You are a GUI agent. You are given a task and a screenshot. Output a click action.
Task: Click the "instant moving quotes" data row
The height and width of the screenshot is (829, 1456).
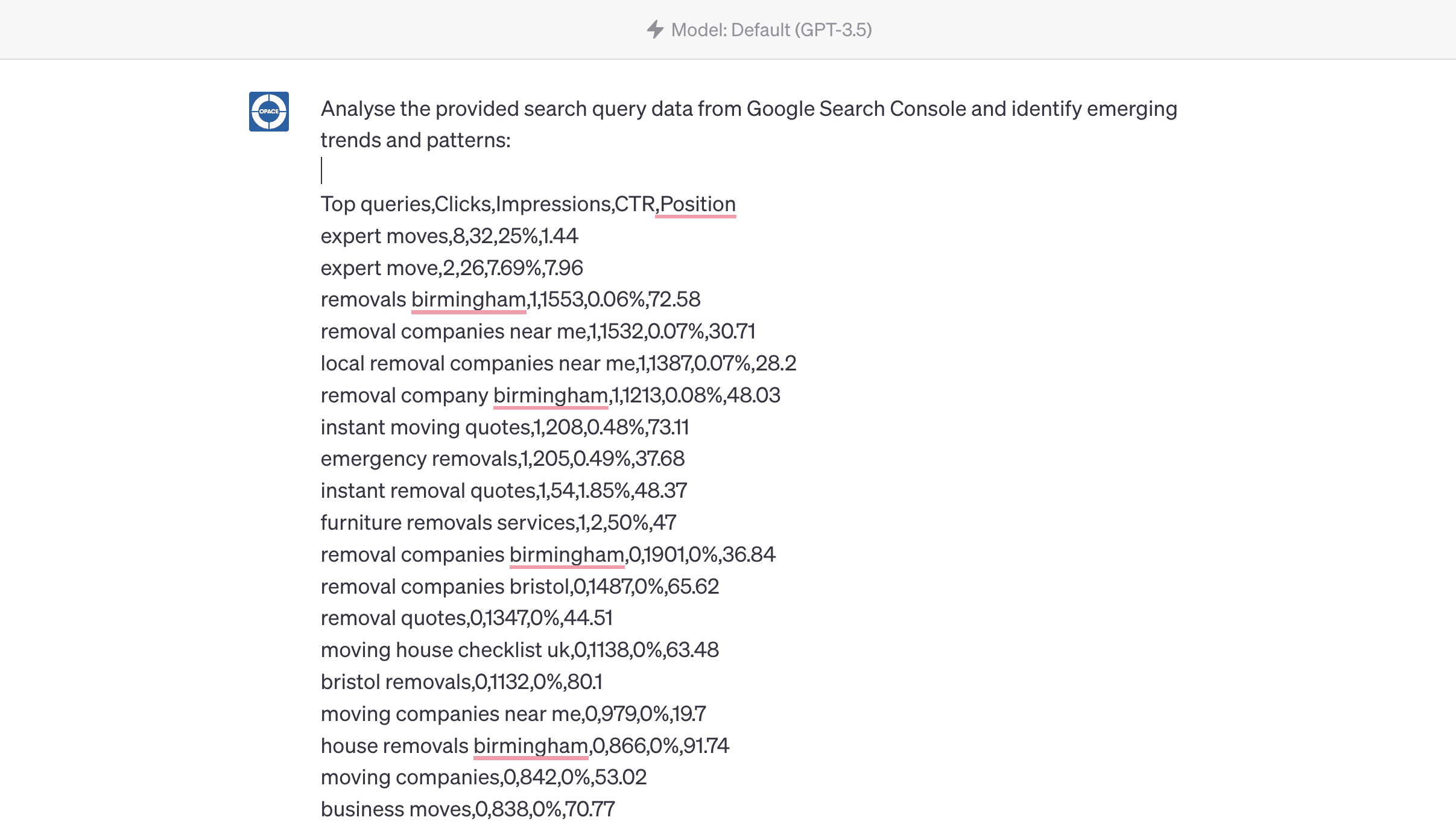[x=504, y=427]
